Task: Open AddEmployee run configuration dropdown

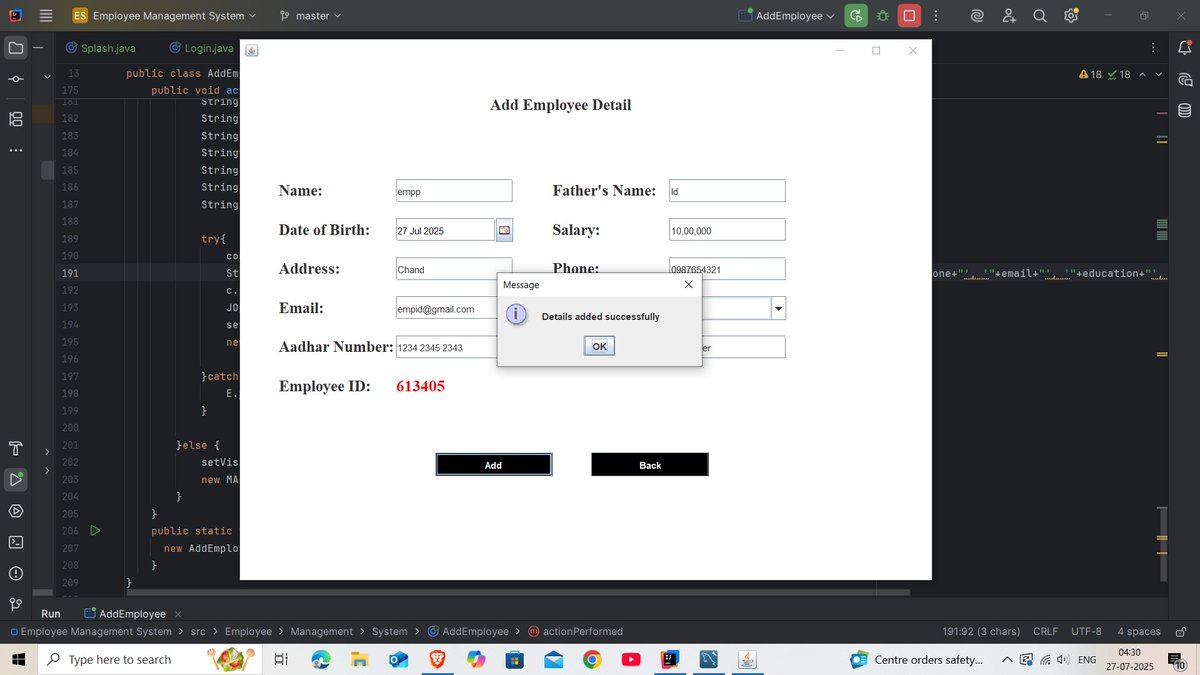Action: (786, 16)
